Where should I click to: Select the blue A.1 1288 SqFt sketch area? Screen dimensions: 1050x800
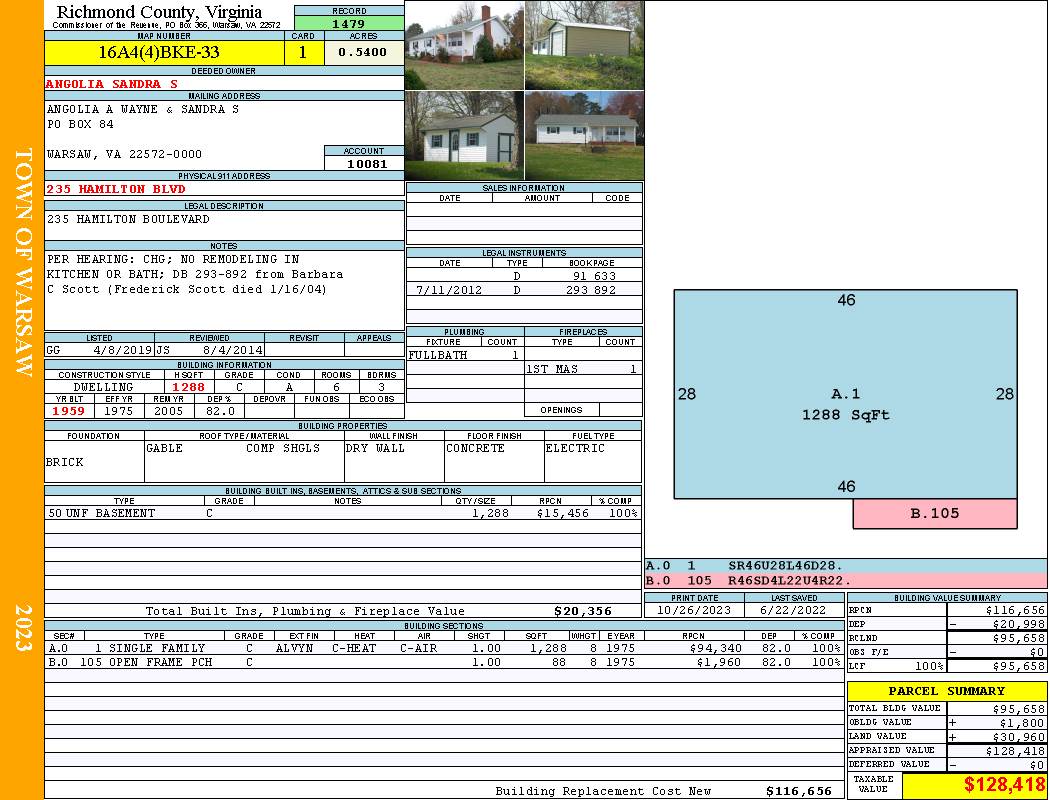click(845, 394)
